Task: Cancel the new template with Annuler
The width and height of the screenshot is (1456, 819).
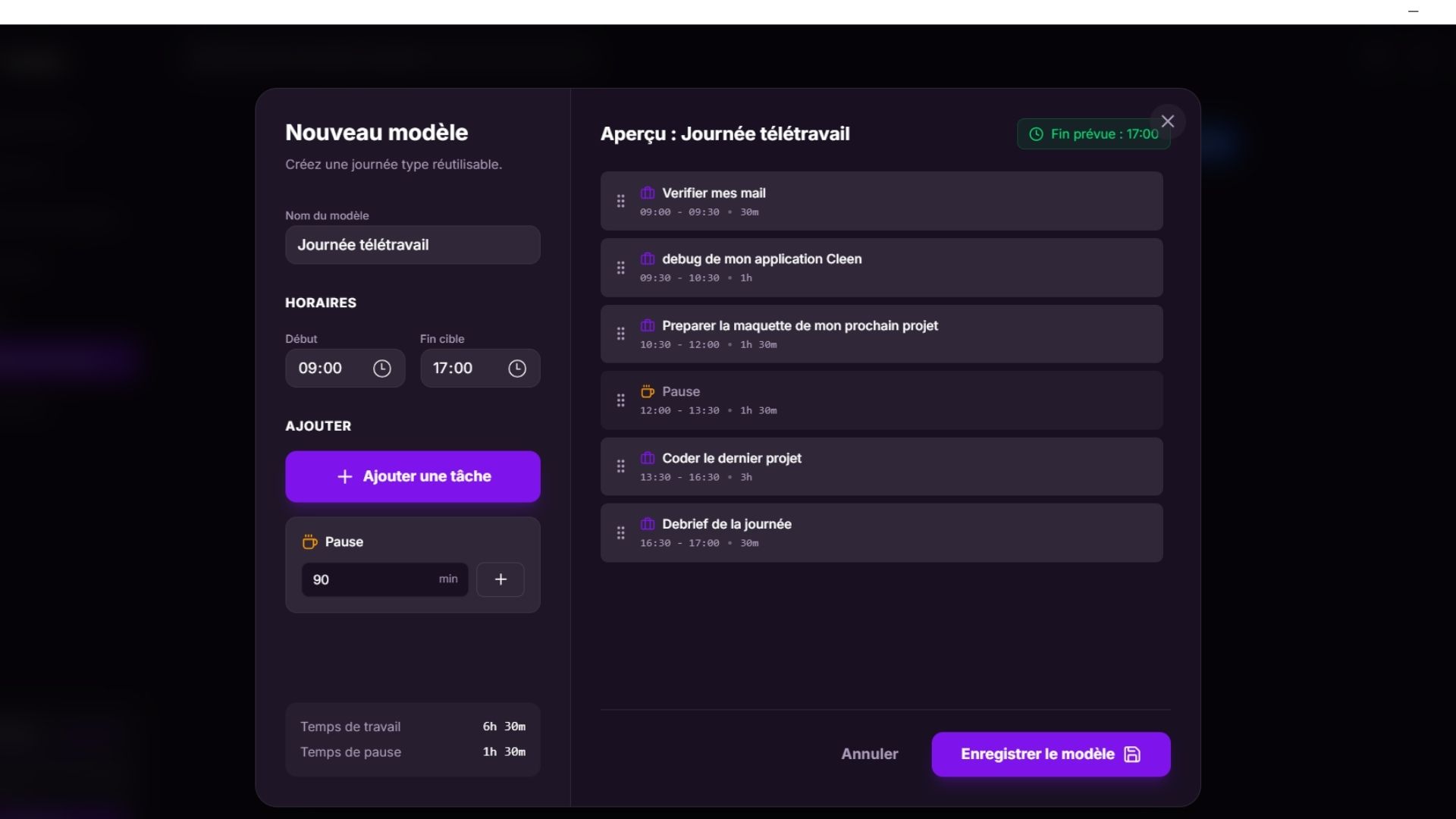Action: tap(869, 754)
